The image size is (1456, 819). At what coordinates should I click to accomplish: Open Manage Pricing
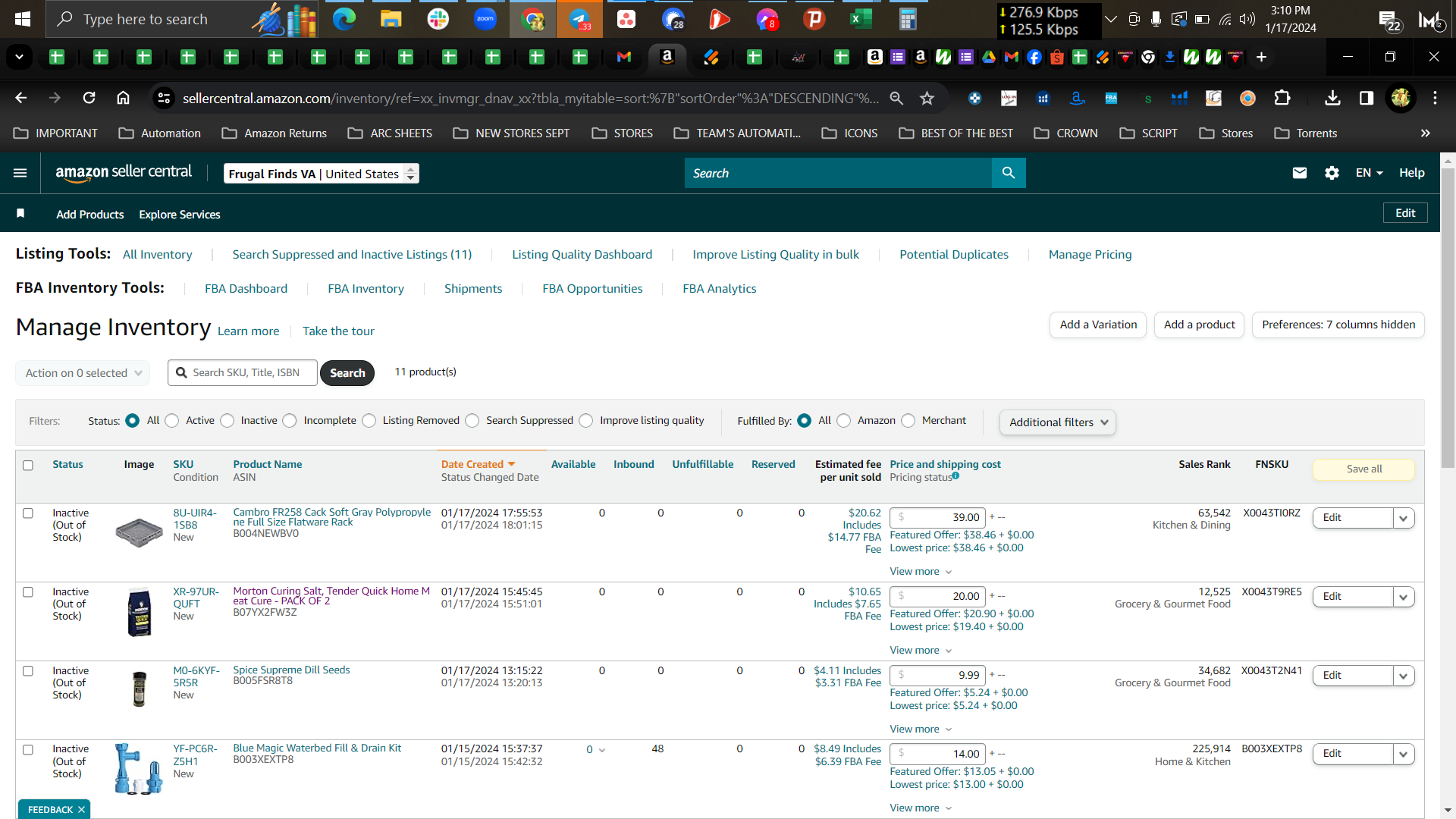coord(1090,254)
